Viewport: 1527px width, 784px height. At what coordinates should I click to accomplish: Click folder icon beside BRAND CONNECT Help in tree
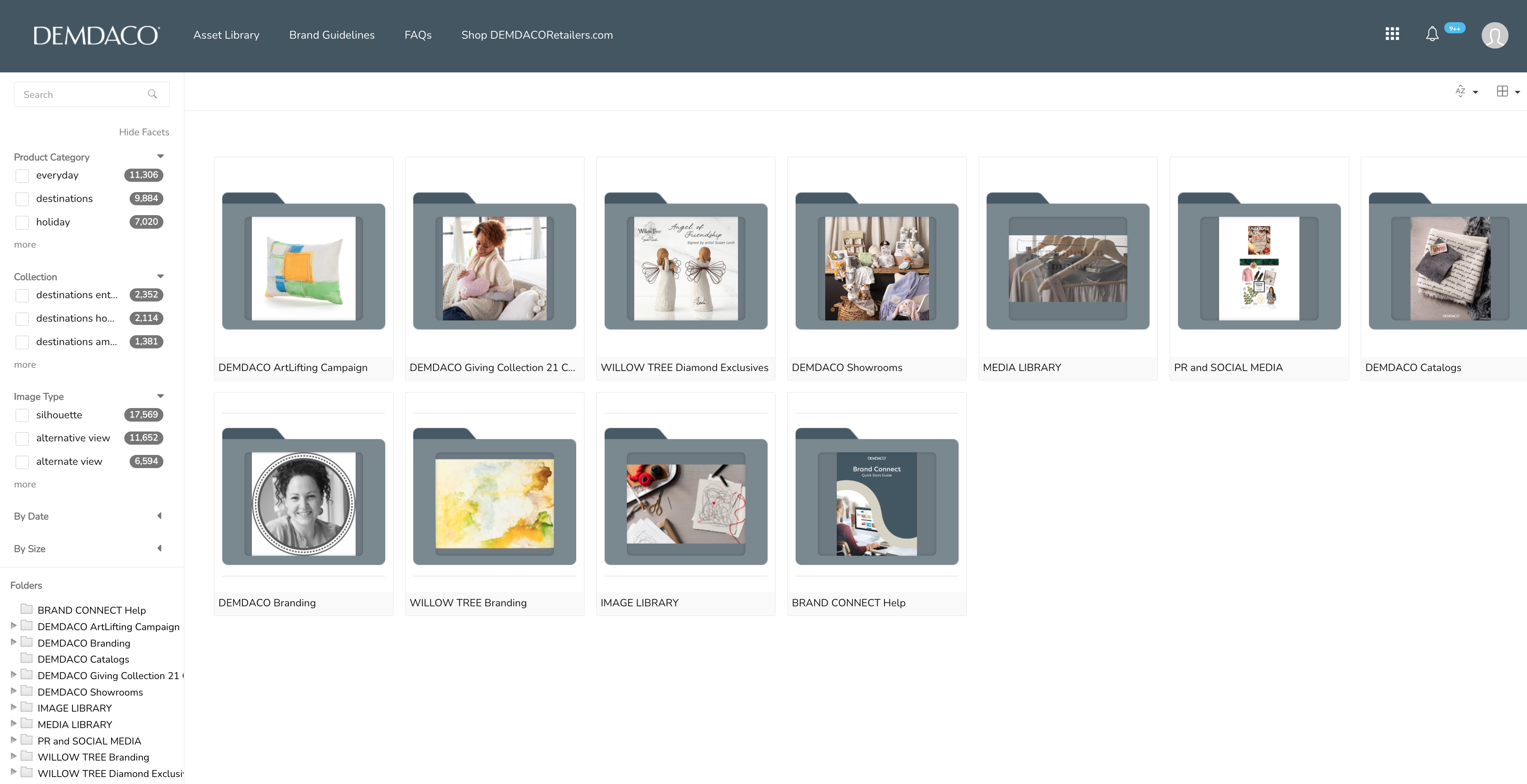27,609
